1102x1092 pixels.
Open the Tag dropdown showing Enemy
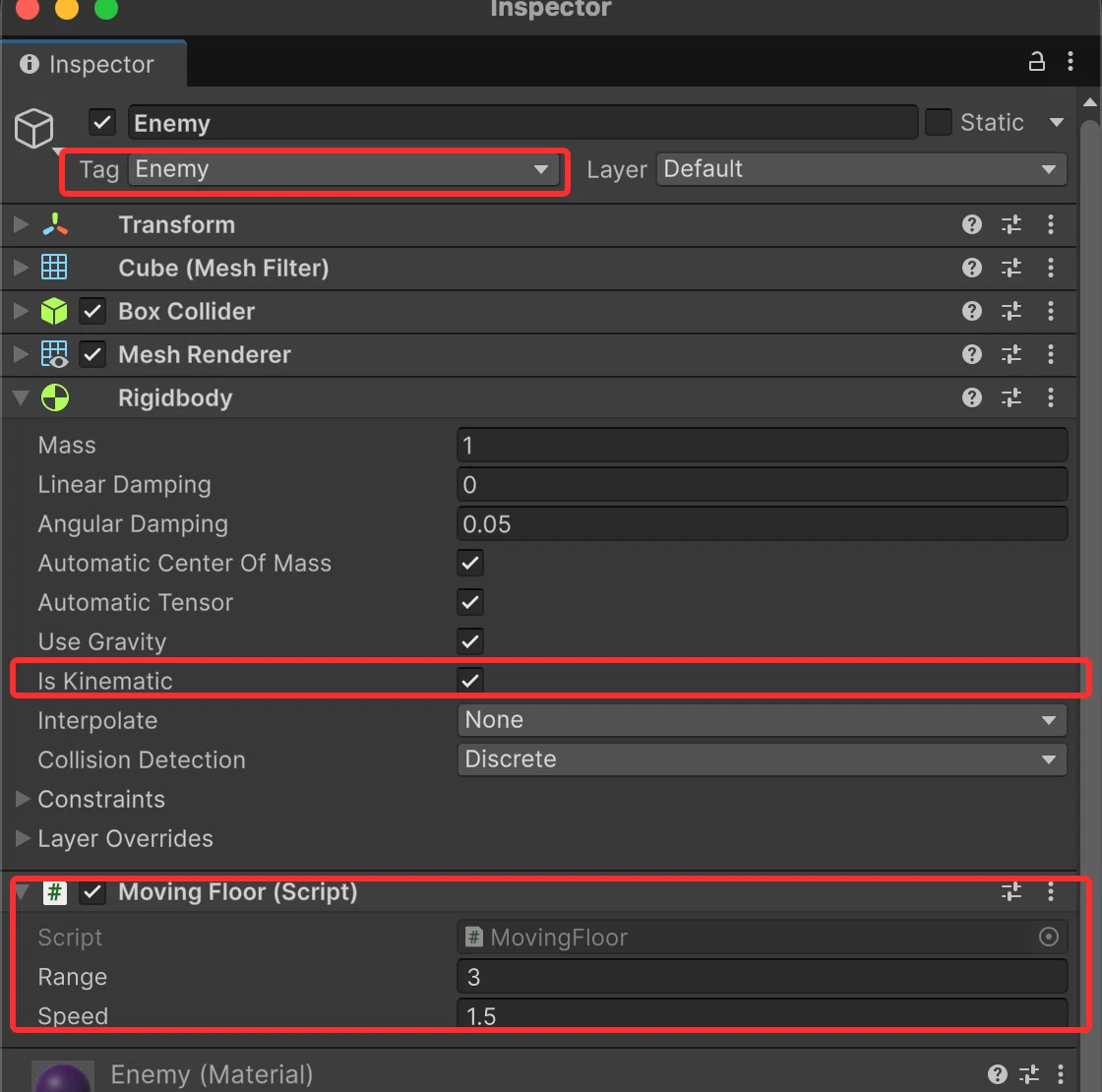tap(343, 169)
